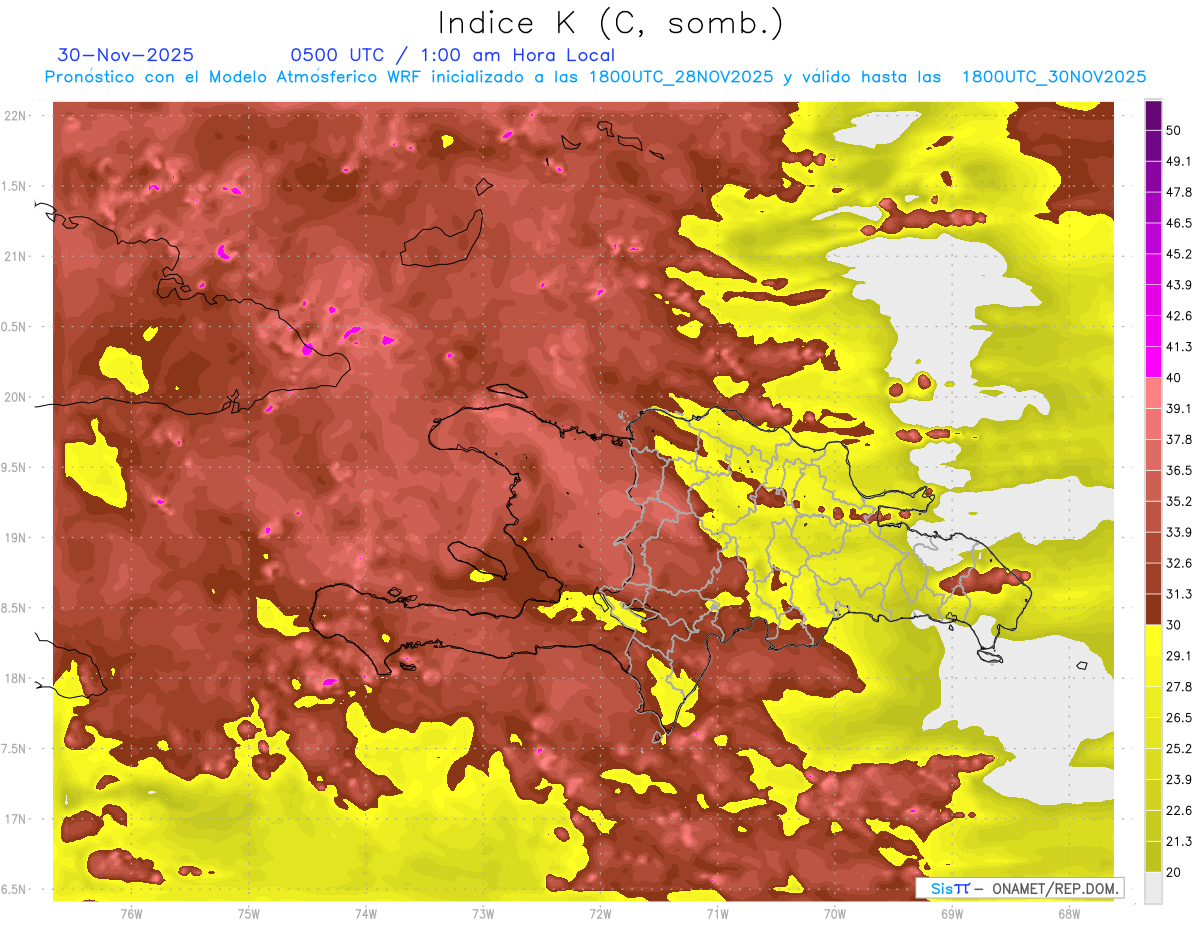Click the color bar value 33.9
1200x927 pixels.
point(1179,532)
